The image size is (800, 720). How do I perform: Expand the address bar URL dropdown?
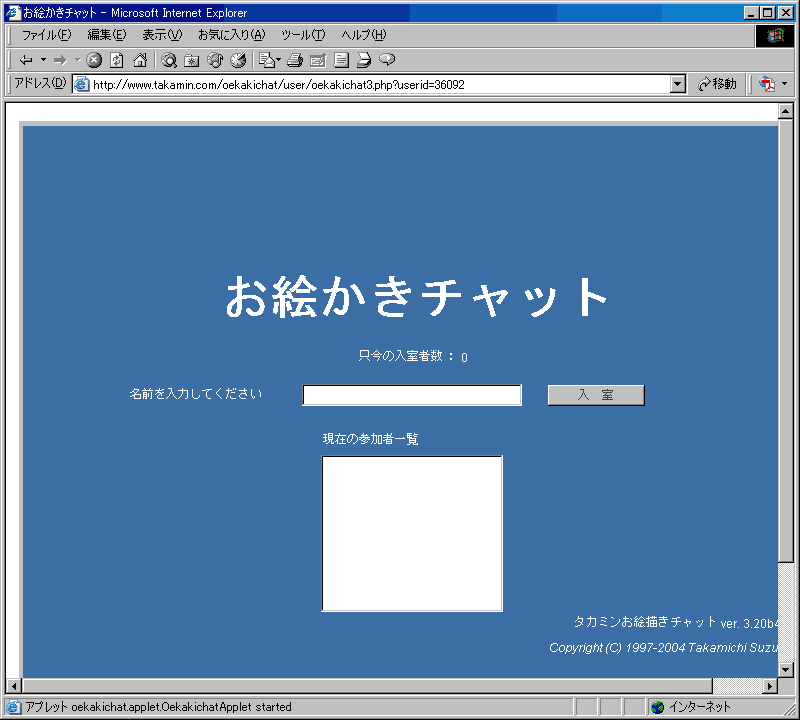[678, 84]
